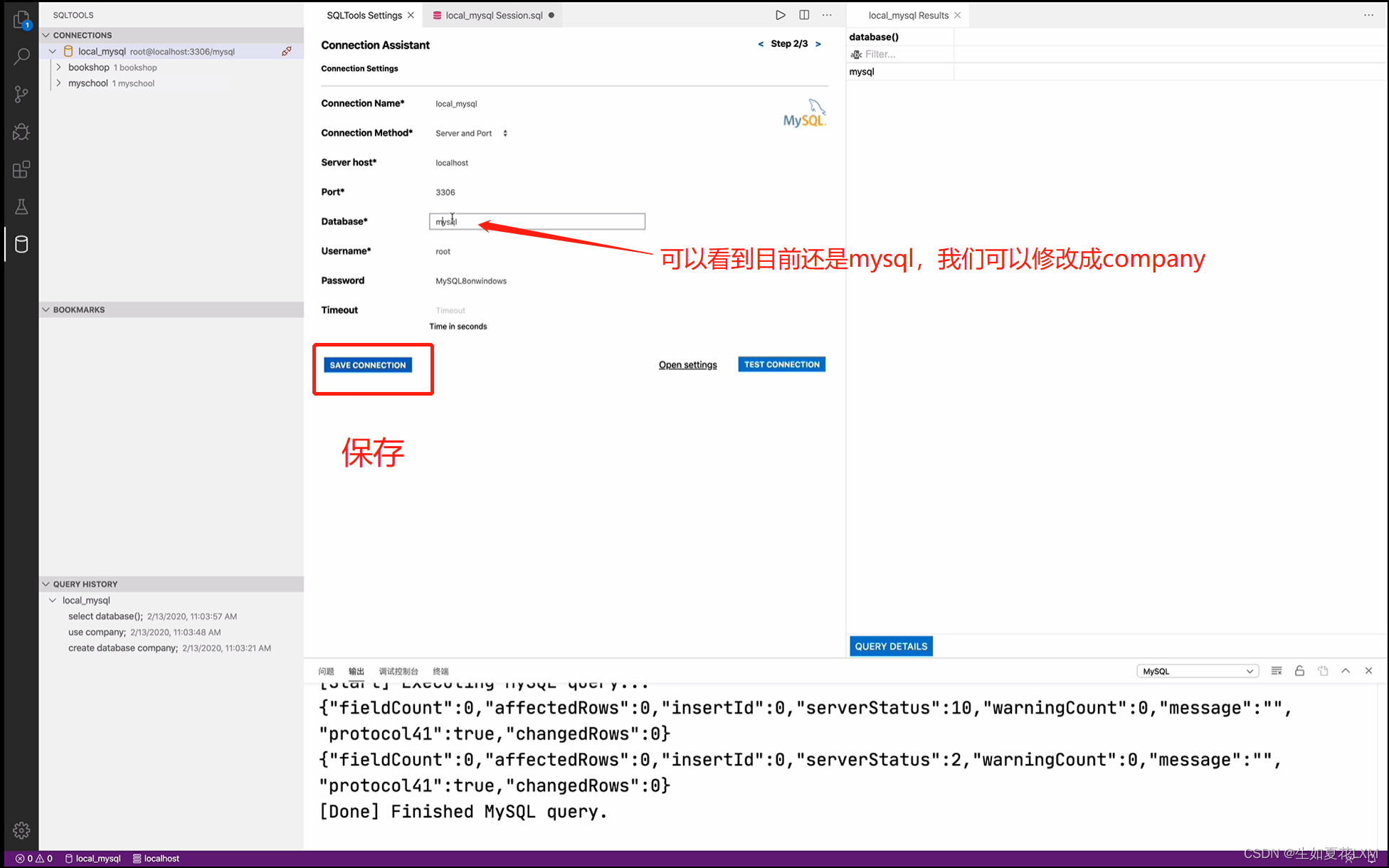Open the Run and Debug view icon
This screenshot has width=1389, height=868.
point(21,132)
